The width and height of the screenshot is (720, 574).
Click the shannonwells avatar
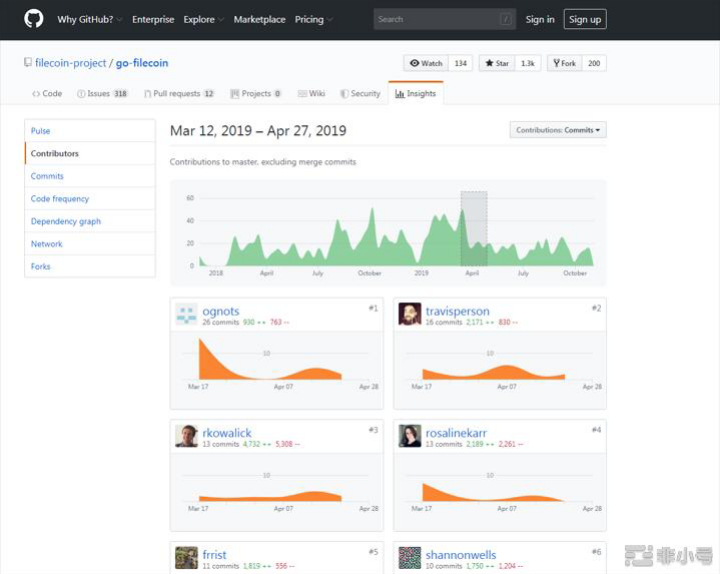tap(410, 558)
